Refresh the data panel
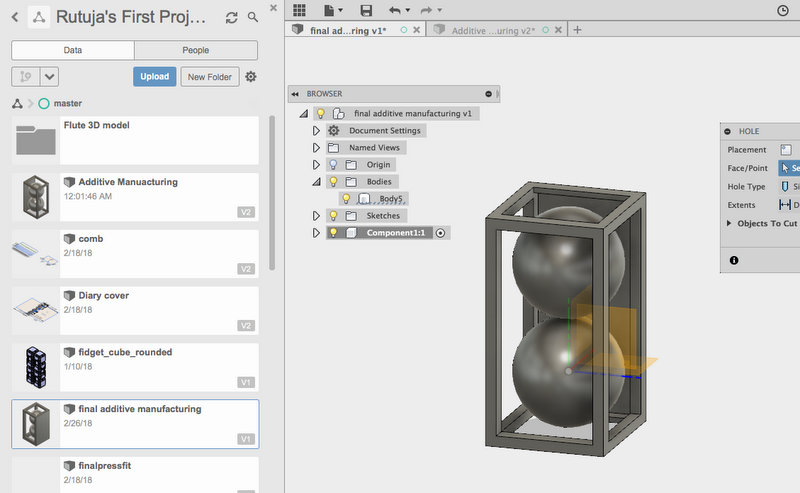This screenshot has height=493, width=800. [232, 17]
